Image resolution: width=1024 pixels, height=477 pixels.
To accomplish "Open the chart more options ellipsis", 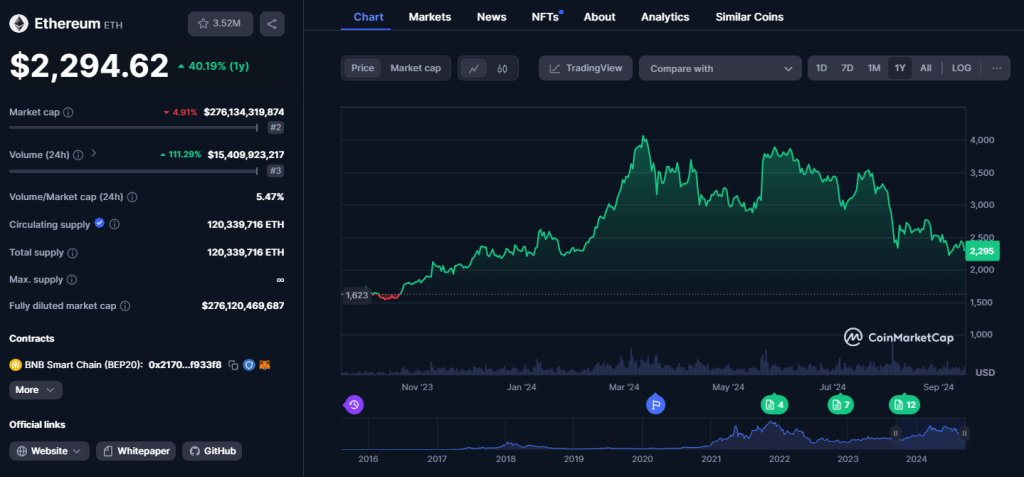I will tap(997, 68).
